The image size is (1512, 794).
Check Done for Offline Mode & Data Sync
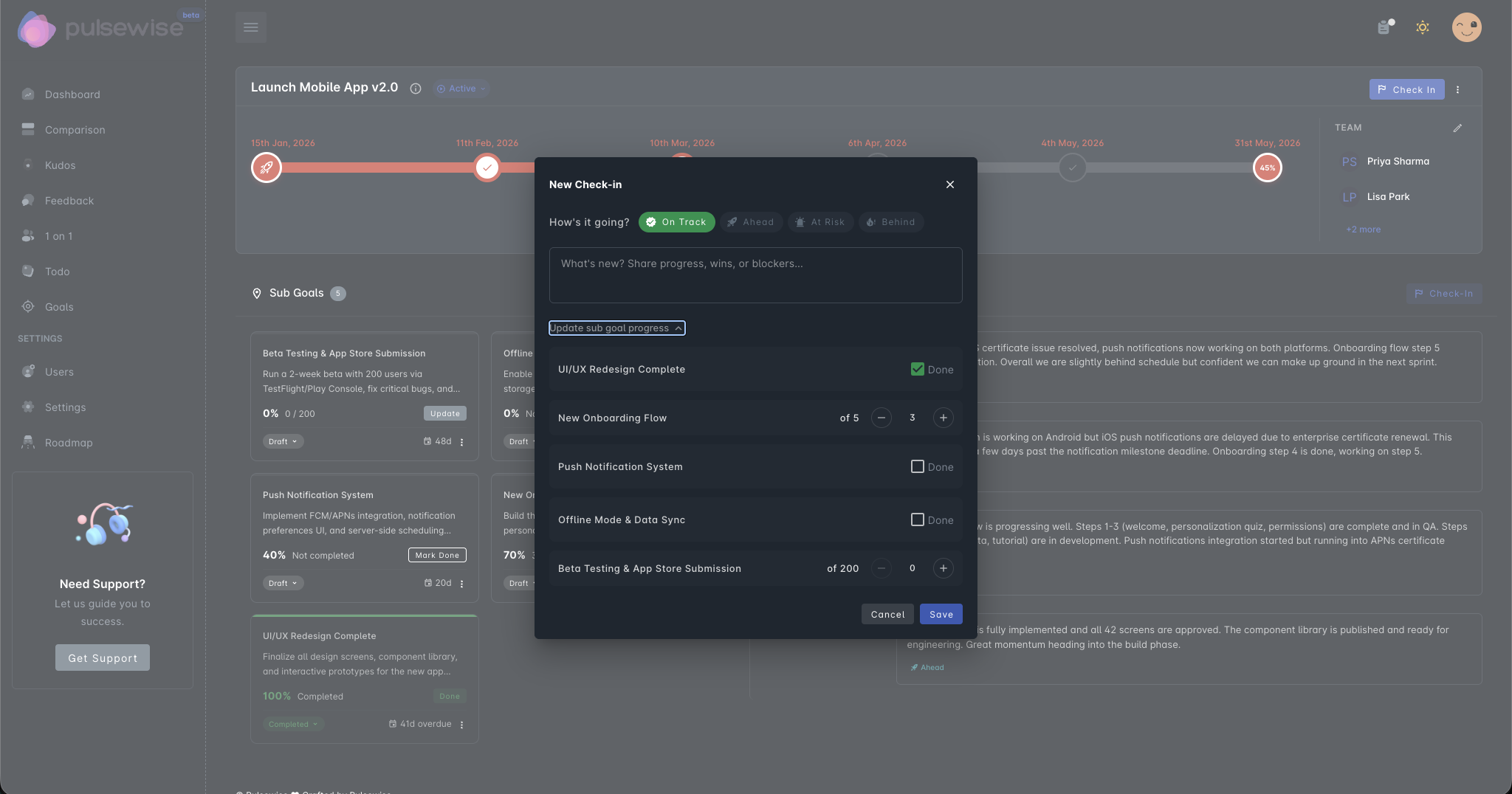(917, 519)
